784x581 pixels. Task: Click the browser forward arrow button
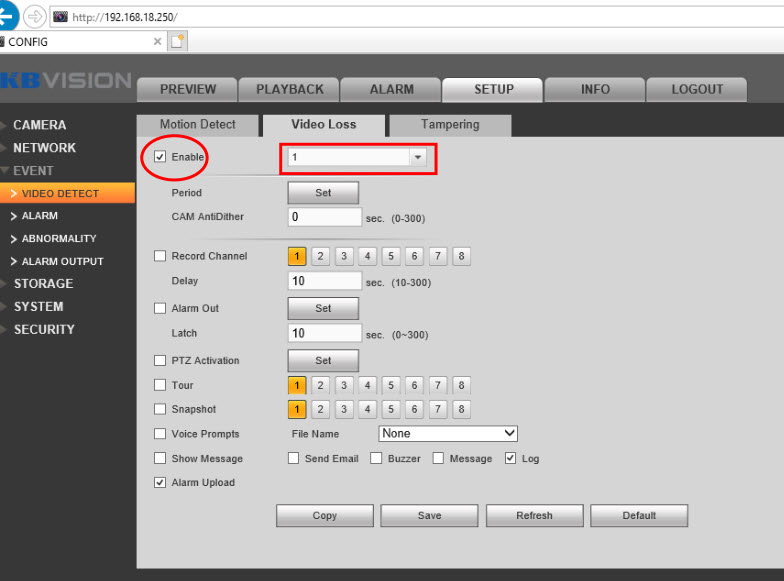[x=35, y=17]
